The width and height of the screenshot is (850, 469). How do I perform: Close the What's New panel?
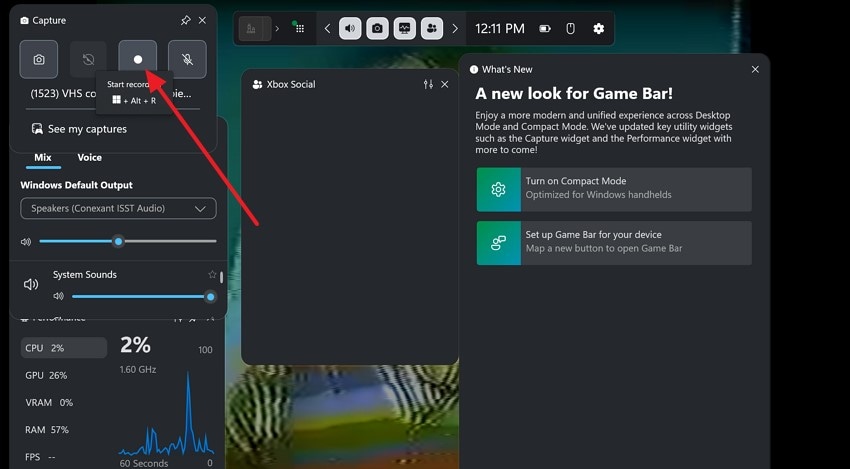755,69
